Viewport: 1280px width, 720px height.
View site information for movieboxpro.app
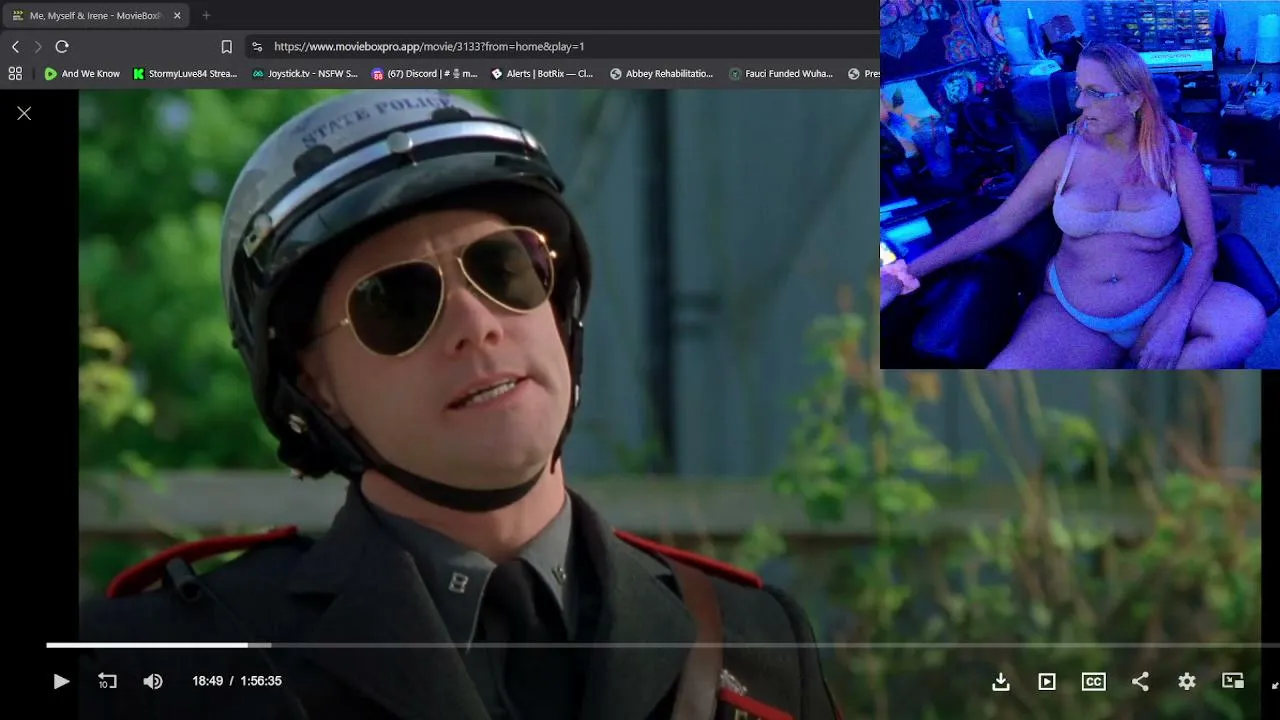(257, 47)
